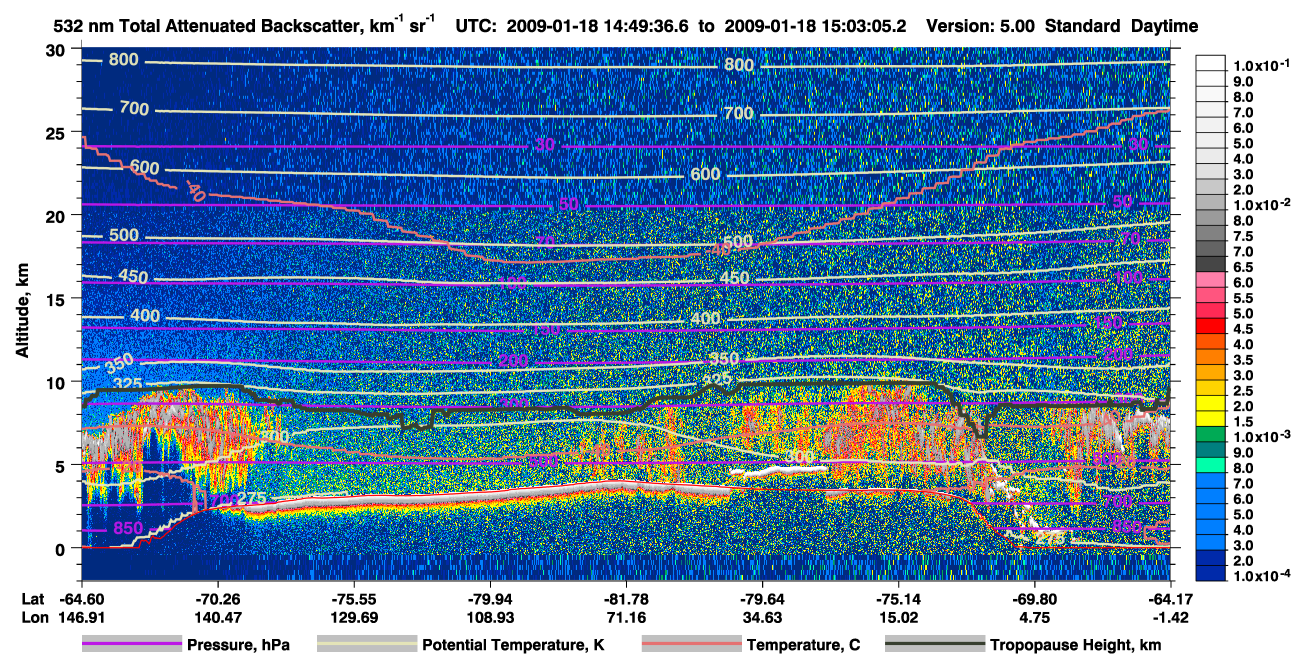Viewport: 1300px width, 667px height.
Task: Click the purple Pressure legend line sample
Action: (131, 645)
